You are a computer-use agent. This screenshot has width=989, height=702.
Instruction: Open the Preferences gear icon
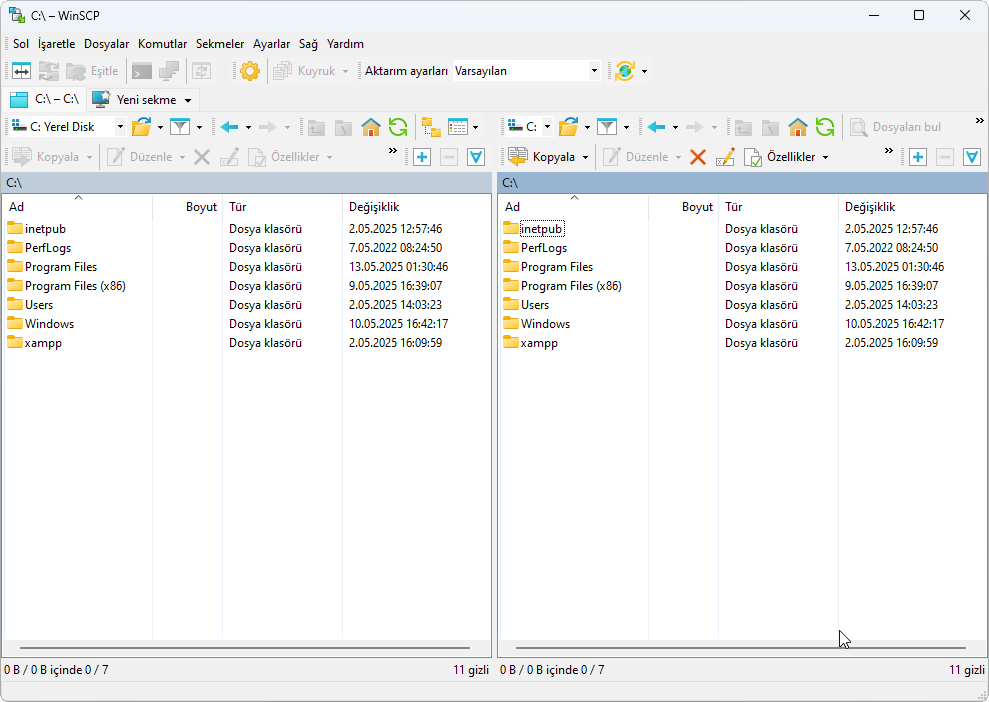coord(250,71)
